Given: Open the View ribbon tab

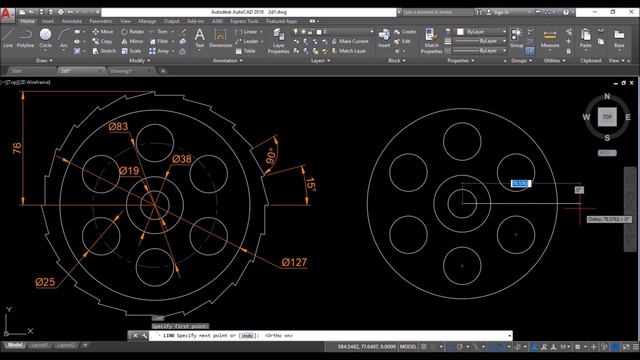Looking at the screenshot, I should click(125, 21).
